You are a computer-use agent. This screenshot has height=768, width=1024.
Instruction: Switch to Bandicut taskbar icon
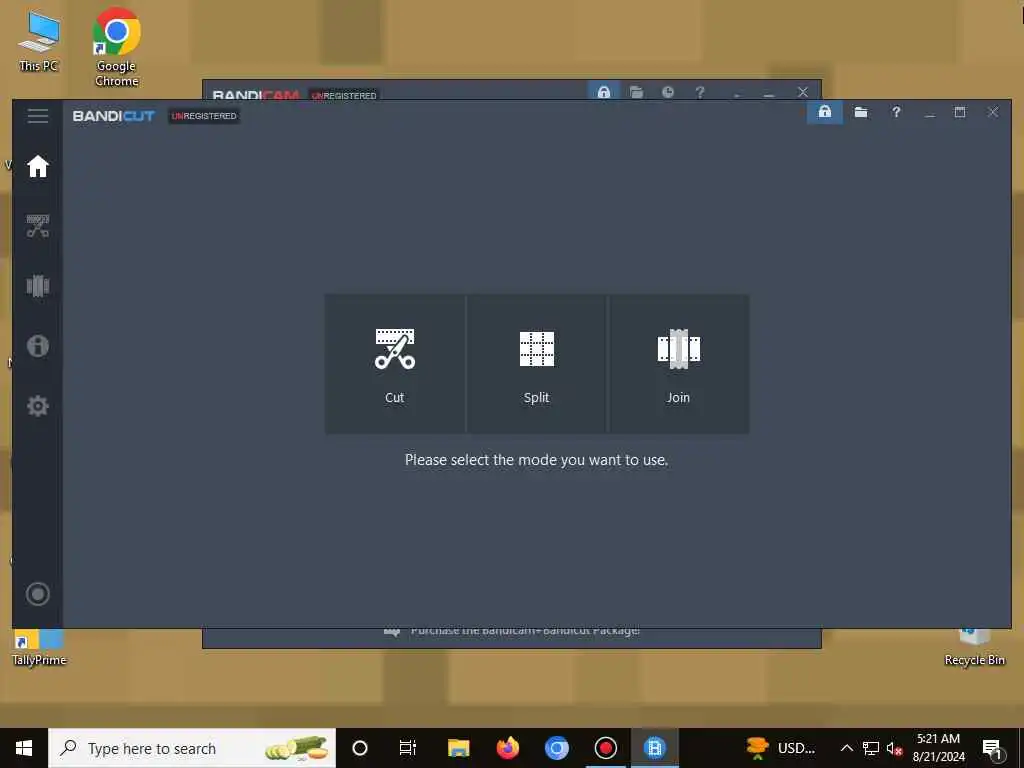click(654, 748)
